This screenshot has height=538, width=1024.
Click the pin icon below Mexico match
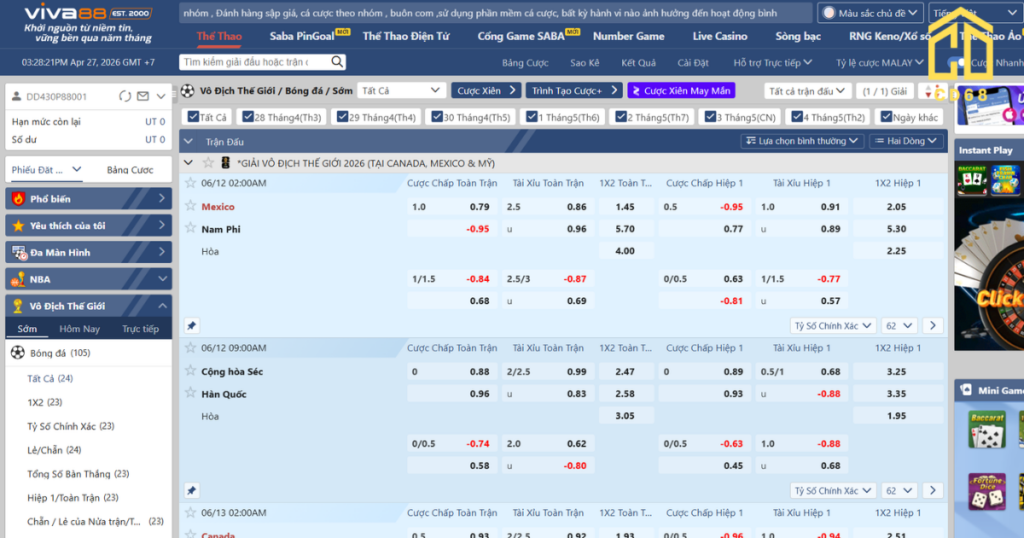191,326
